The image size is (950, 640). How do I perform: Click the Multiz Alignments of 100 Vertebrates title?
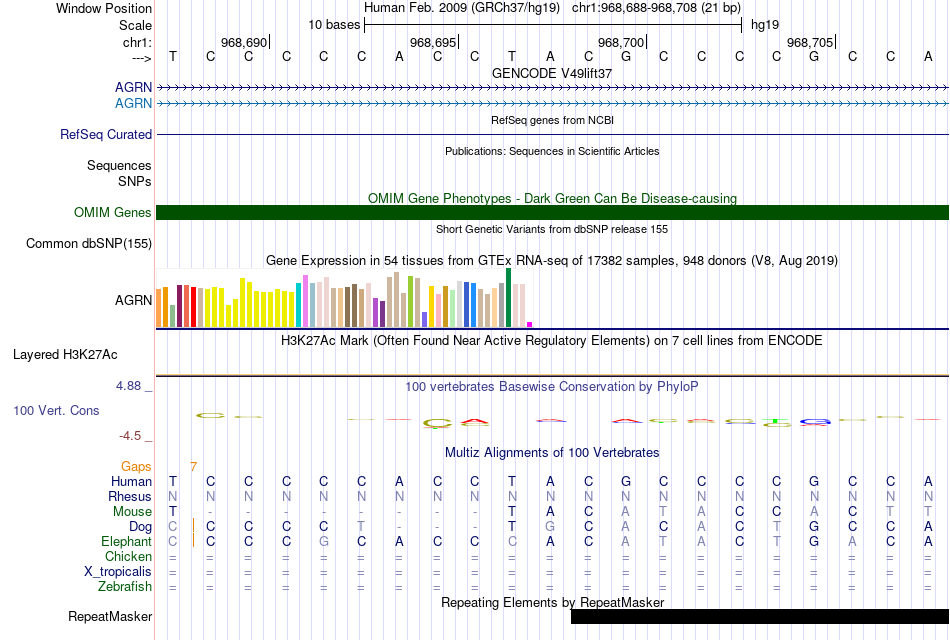552,453
